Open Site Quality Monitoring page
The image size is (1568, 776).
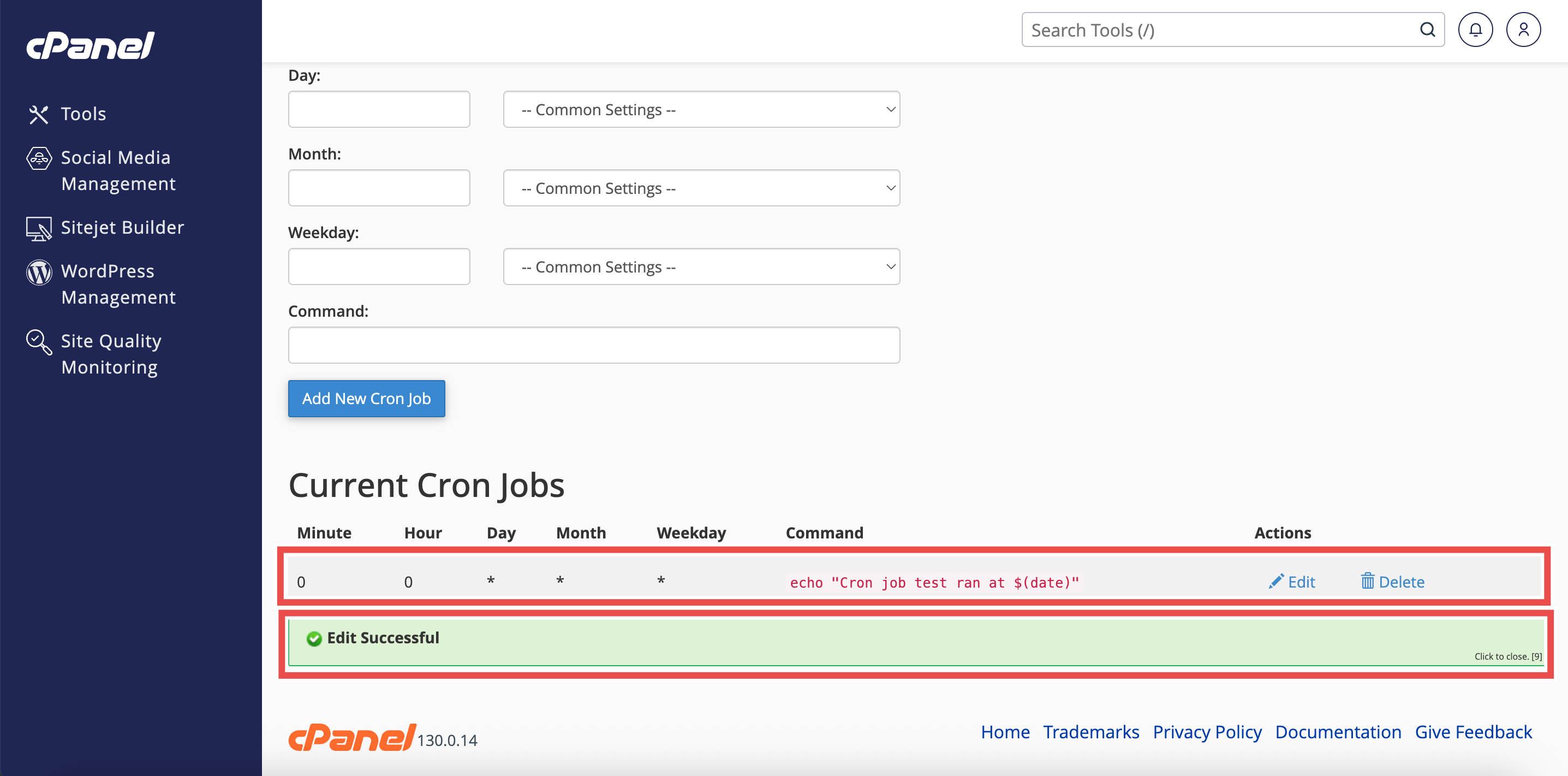110,354
